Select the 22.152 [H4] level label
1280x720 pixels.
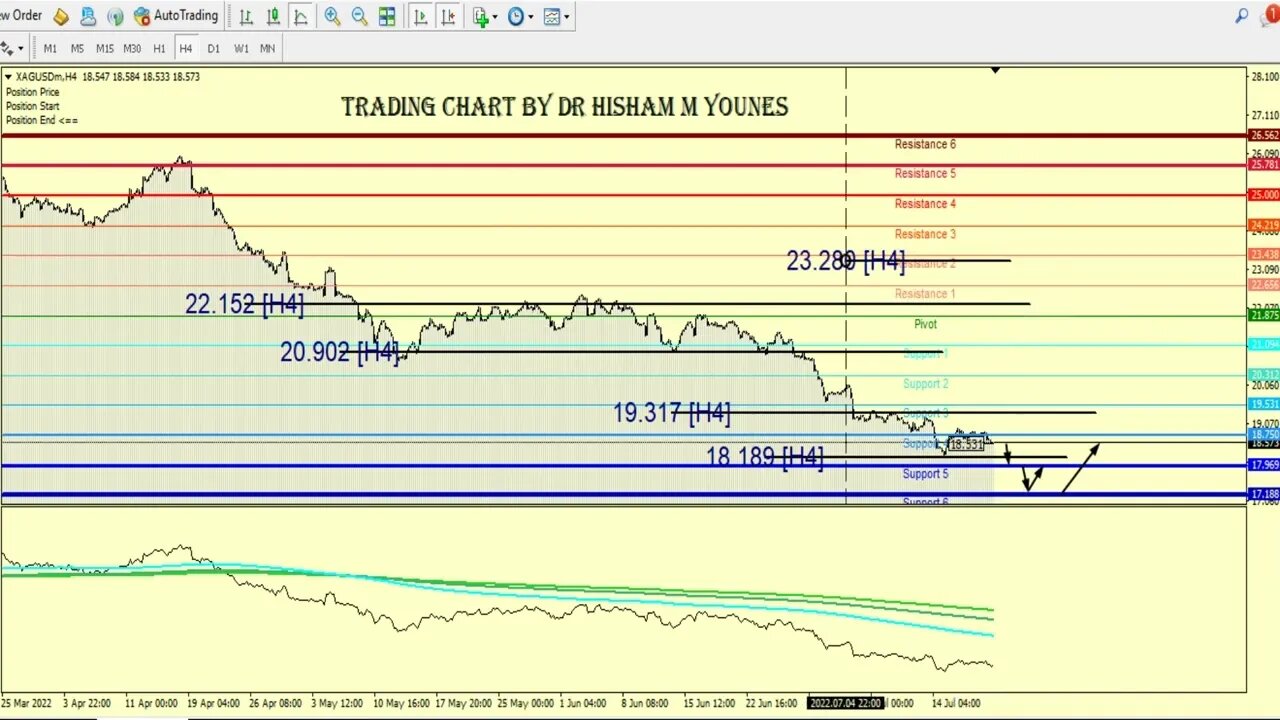tap(244, 304)
